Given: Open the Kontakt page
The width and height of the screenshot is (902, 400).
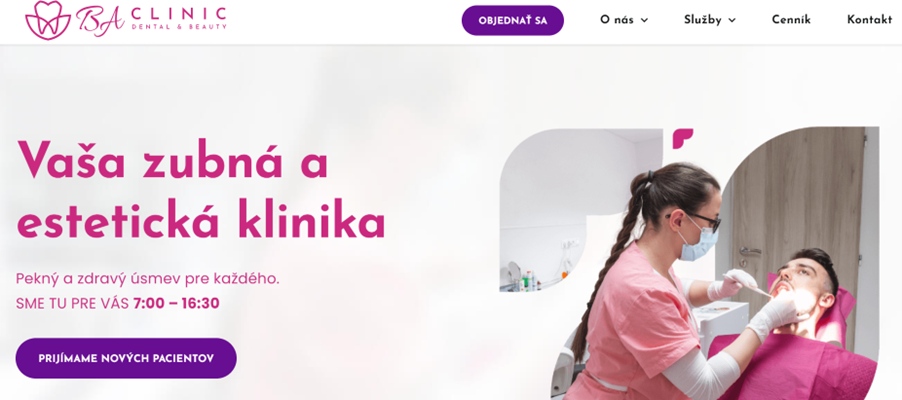Looking at the screenshot, I should point(869,20).
